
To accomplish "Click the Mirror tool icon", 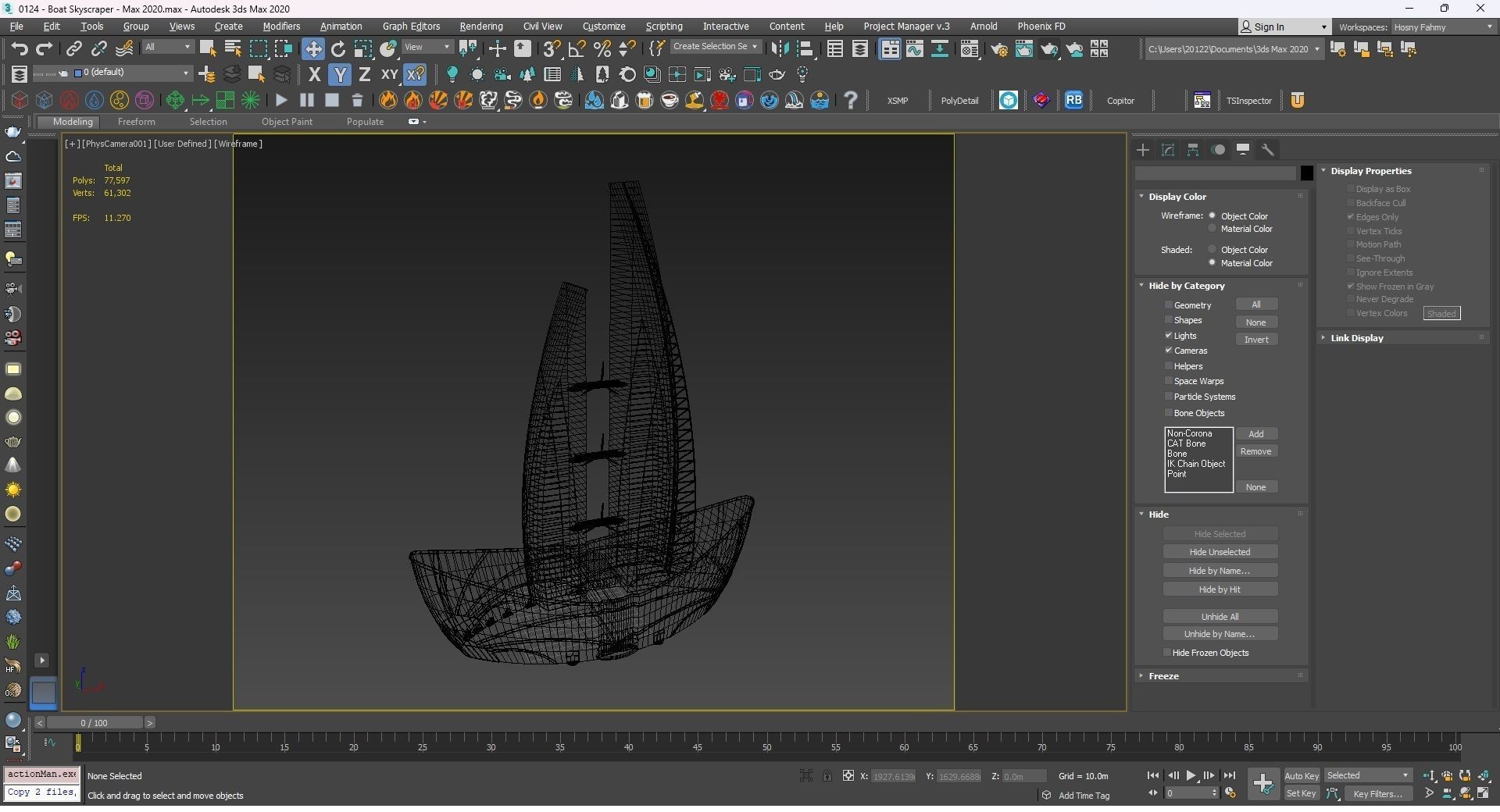I will (779, 49).
